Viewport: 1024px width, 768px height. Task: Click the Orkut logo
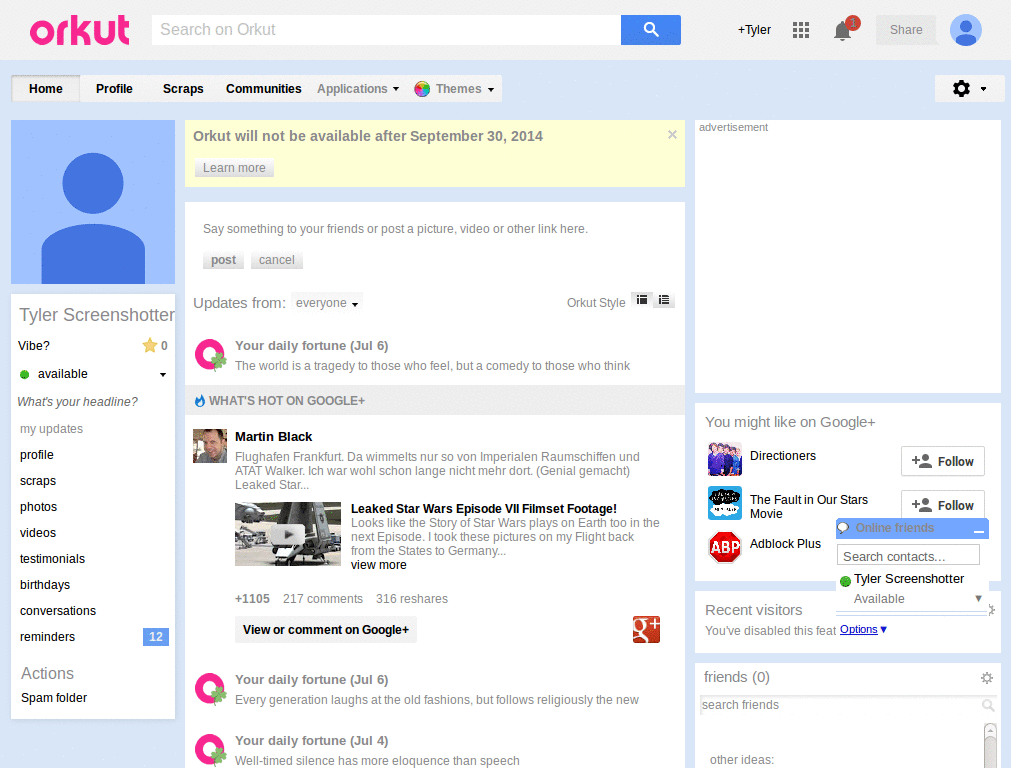point(80,30)
